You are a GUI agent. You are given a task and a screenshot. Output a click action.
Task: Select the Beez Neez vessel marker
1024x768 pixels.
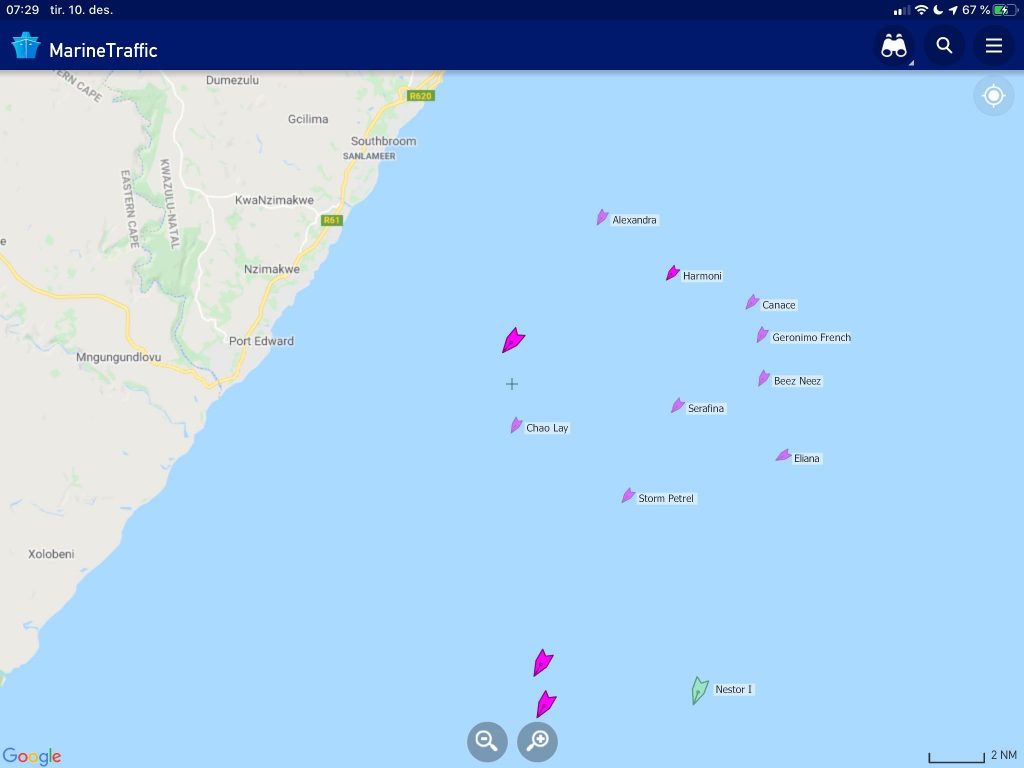pos(764,378)
